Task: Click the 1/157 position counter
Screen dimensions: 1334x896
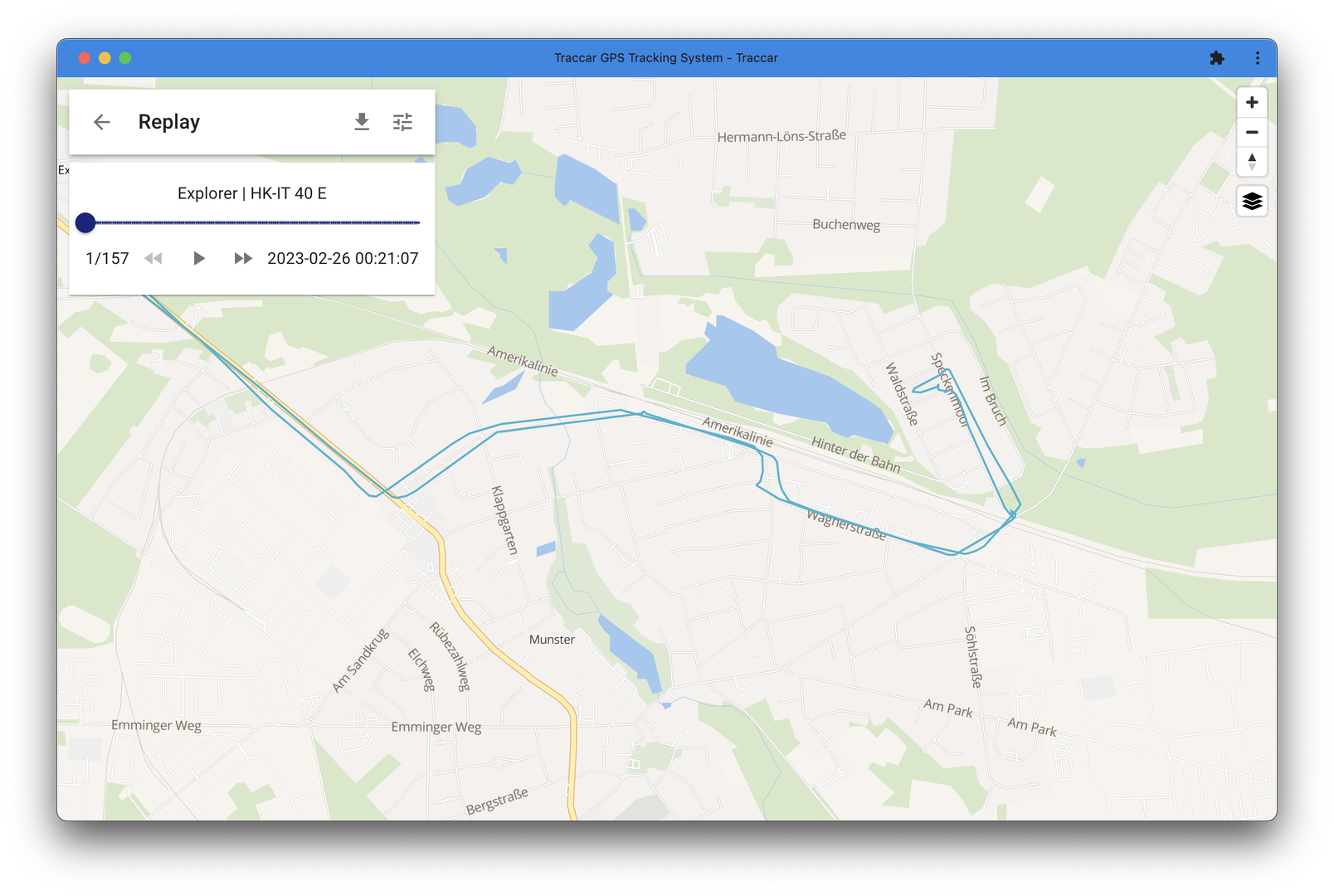Action: pos(107,258)
